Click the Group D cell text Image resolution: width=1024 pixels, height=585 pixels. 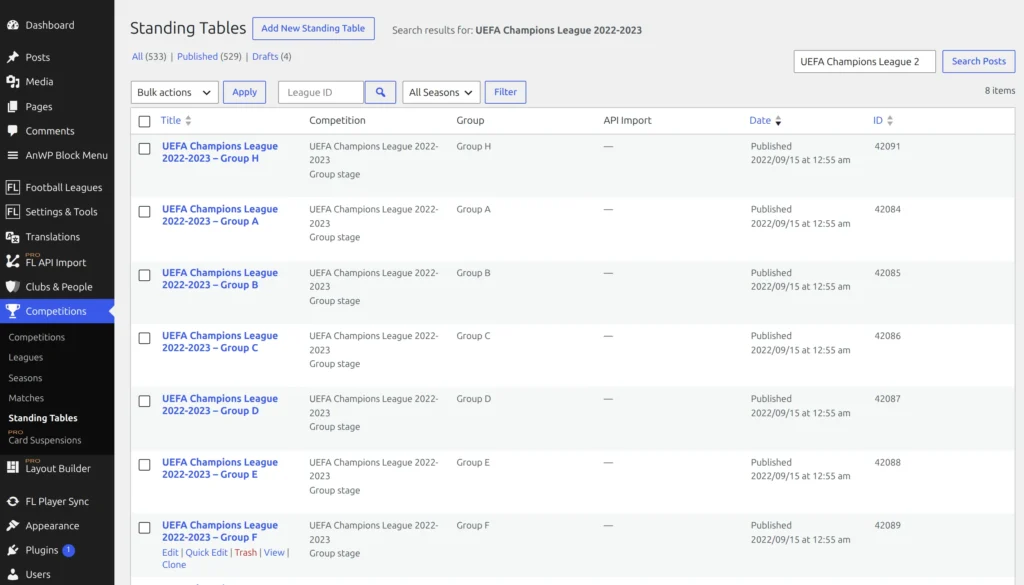pos(473,399)
